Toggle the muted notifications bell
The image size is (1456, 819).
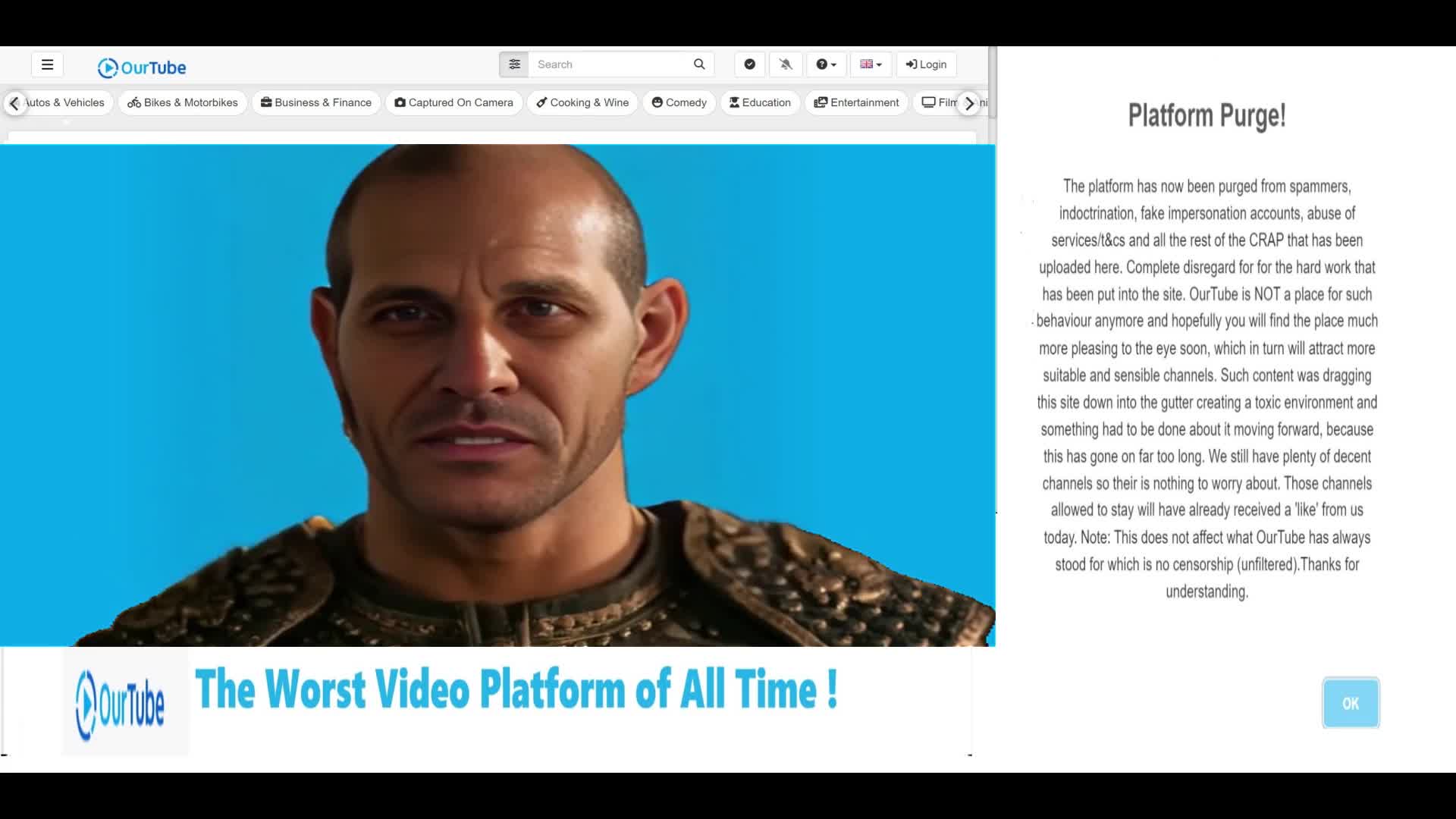coord(786,64)
